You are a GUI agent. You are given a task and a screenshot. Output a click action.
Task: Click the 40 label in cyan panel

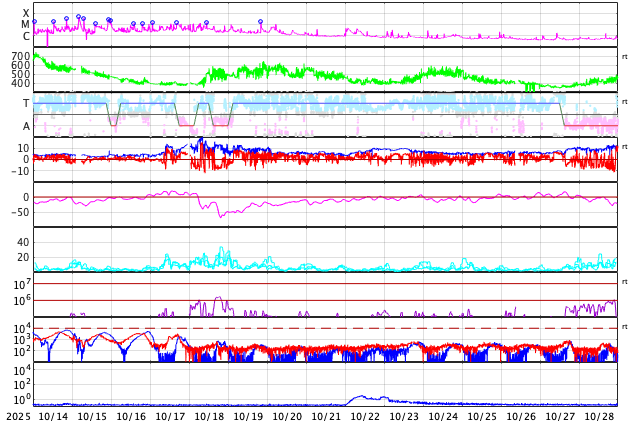[23, 242]
